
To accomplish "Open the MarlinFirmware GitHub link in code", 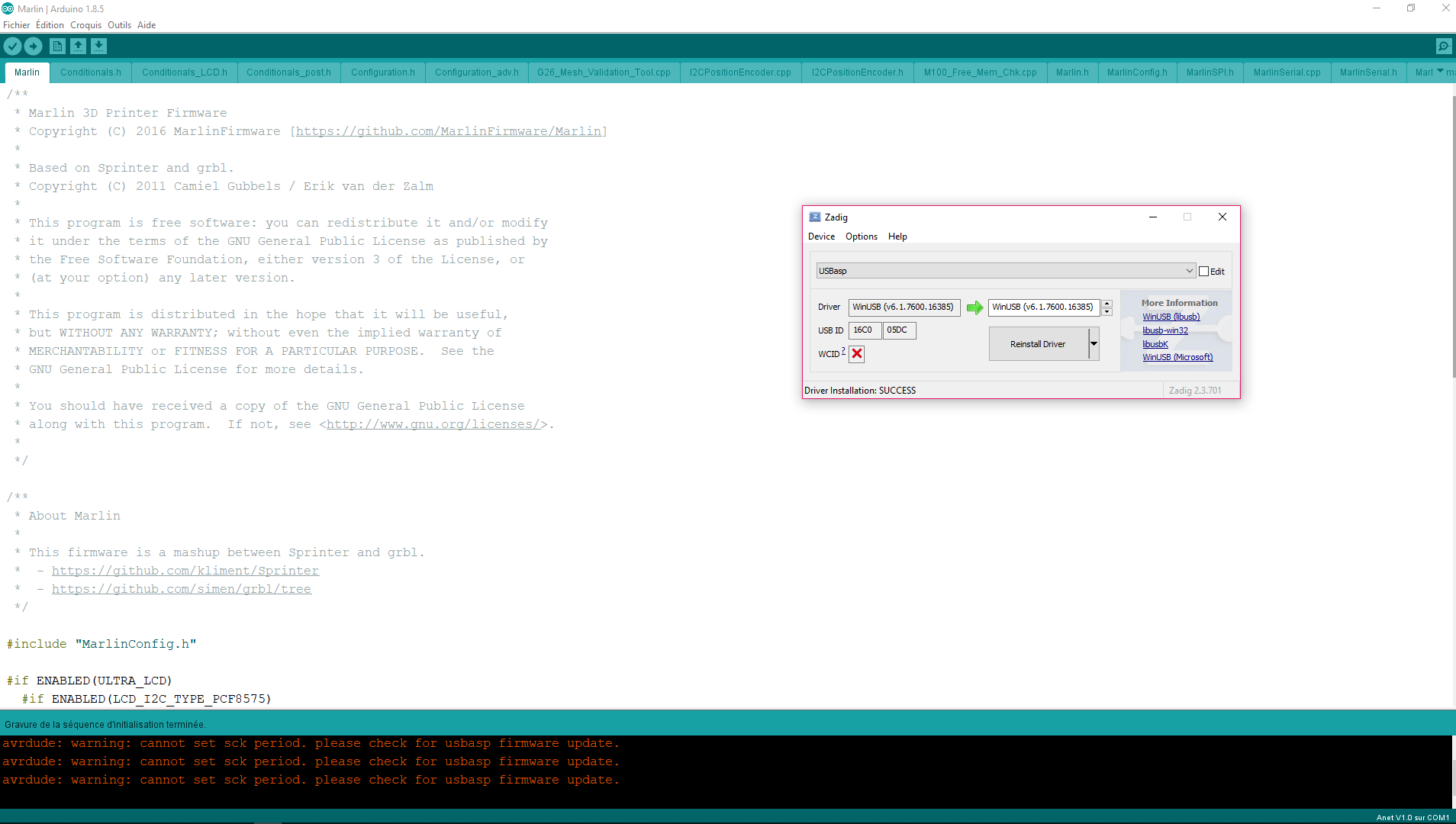I will coord(449,131).
